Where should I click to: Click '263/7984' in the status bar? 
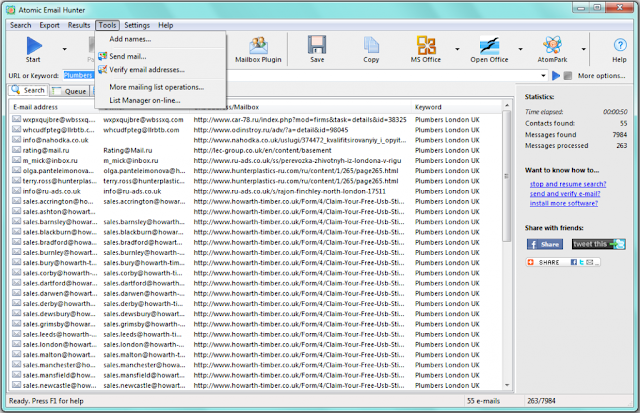point(541,401)
